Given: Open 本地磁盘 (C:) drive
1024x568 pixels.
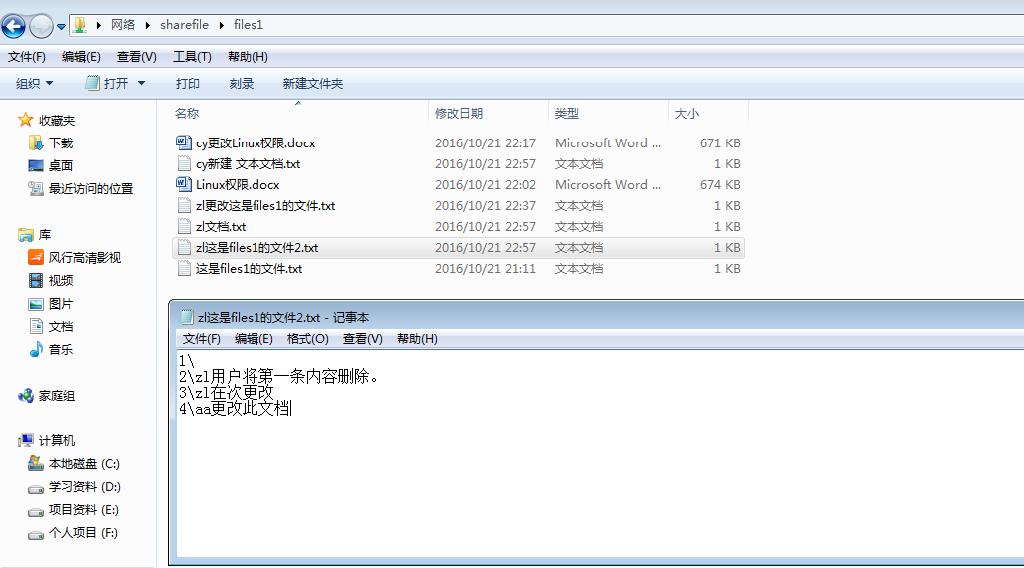Looking at the screenshot, I should coord(84,464).
